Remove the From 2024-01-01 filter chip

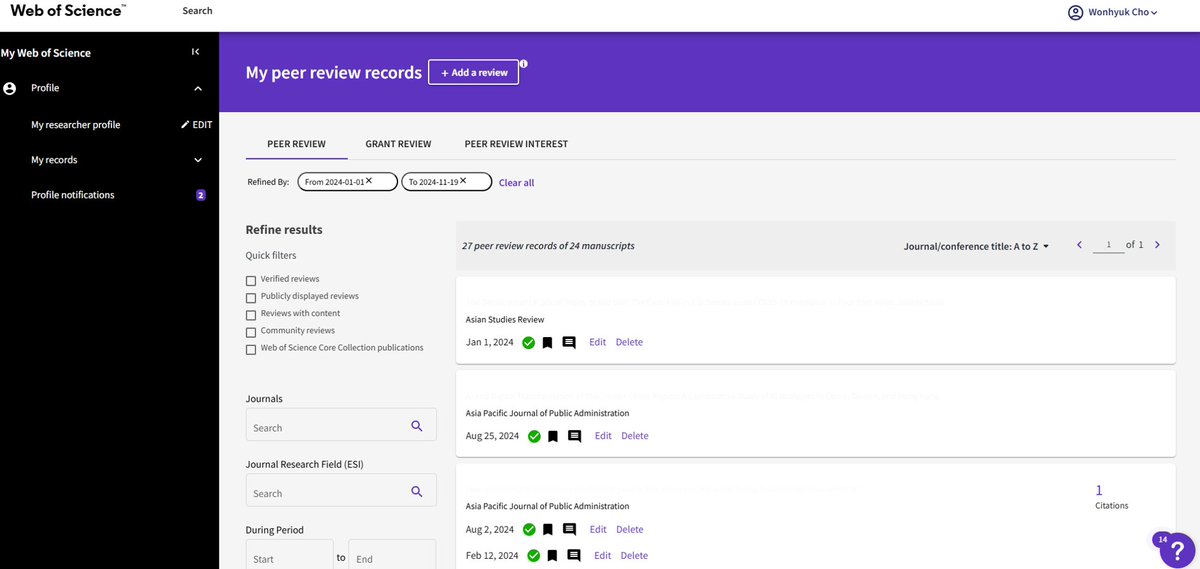[369, 181]
